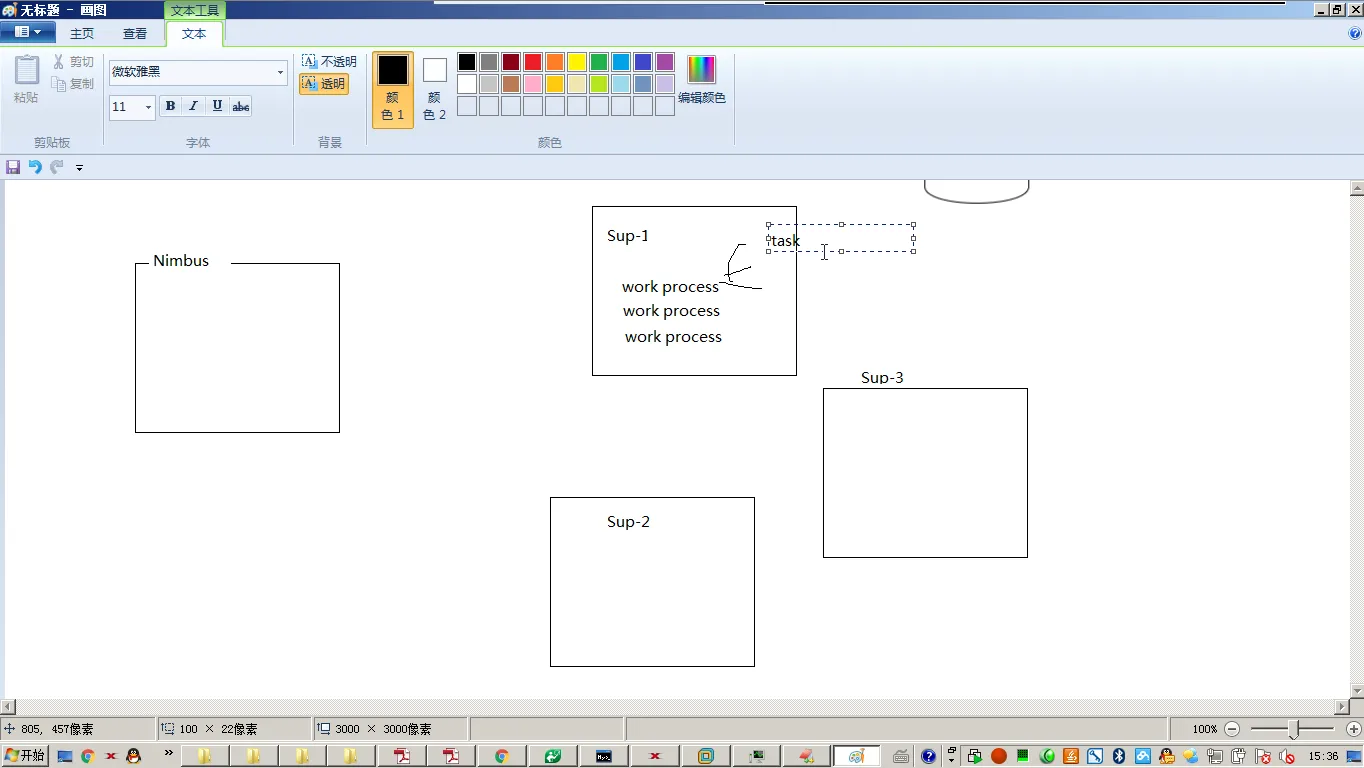Click the blue help tray icon
1364x768 pixels.
click(x=928, y=756)
